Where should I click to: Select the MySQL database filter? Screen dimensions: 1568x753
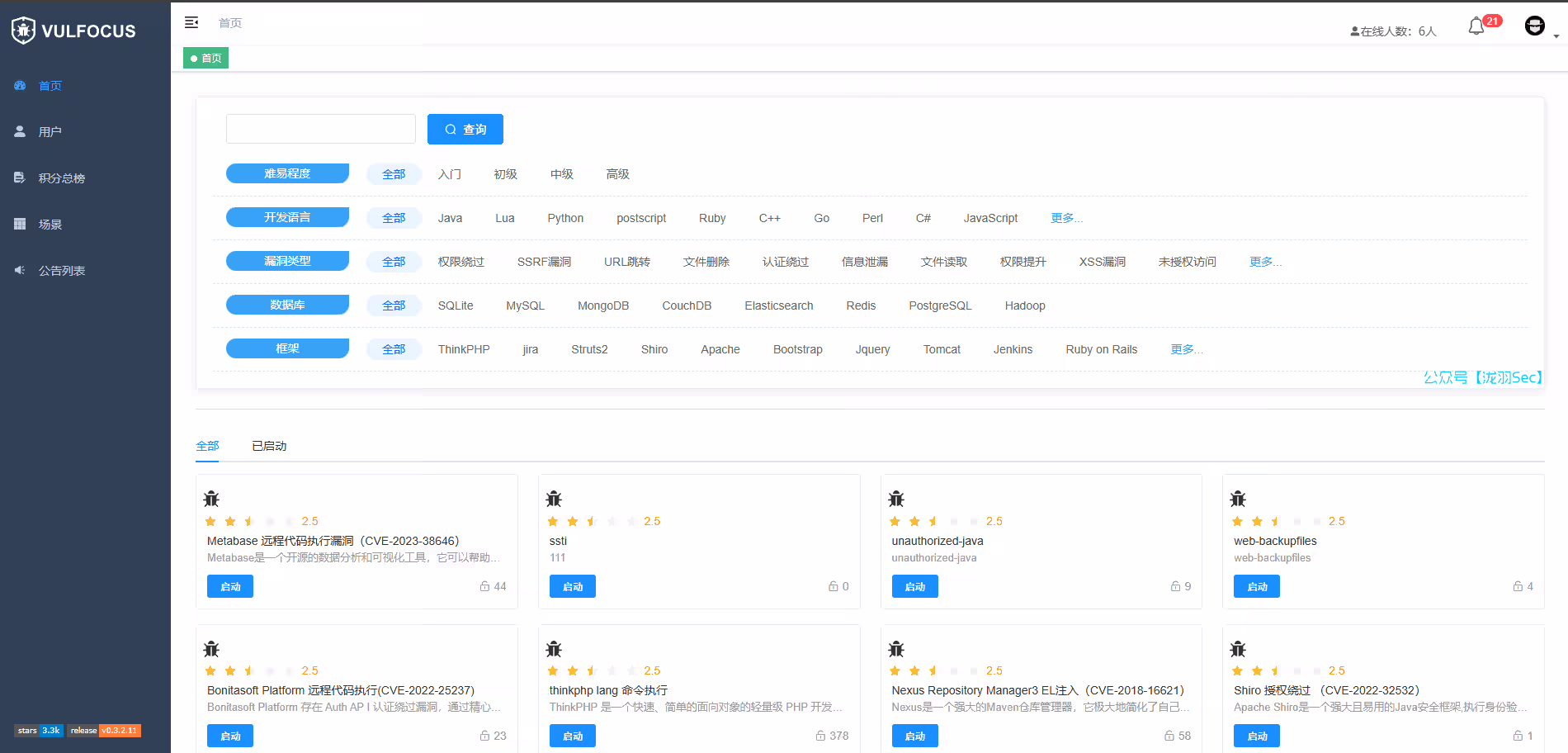[x=525, y=305]
